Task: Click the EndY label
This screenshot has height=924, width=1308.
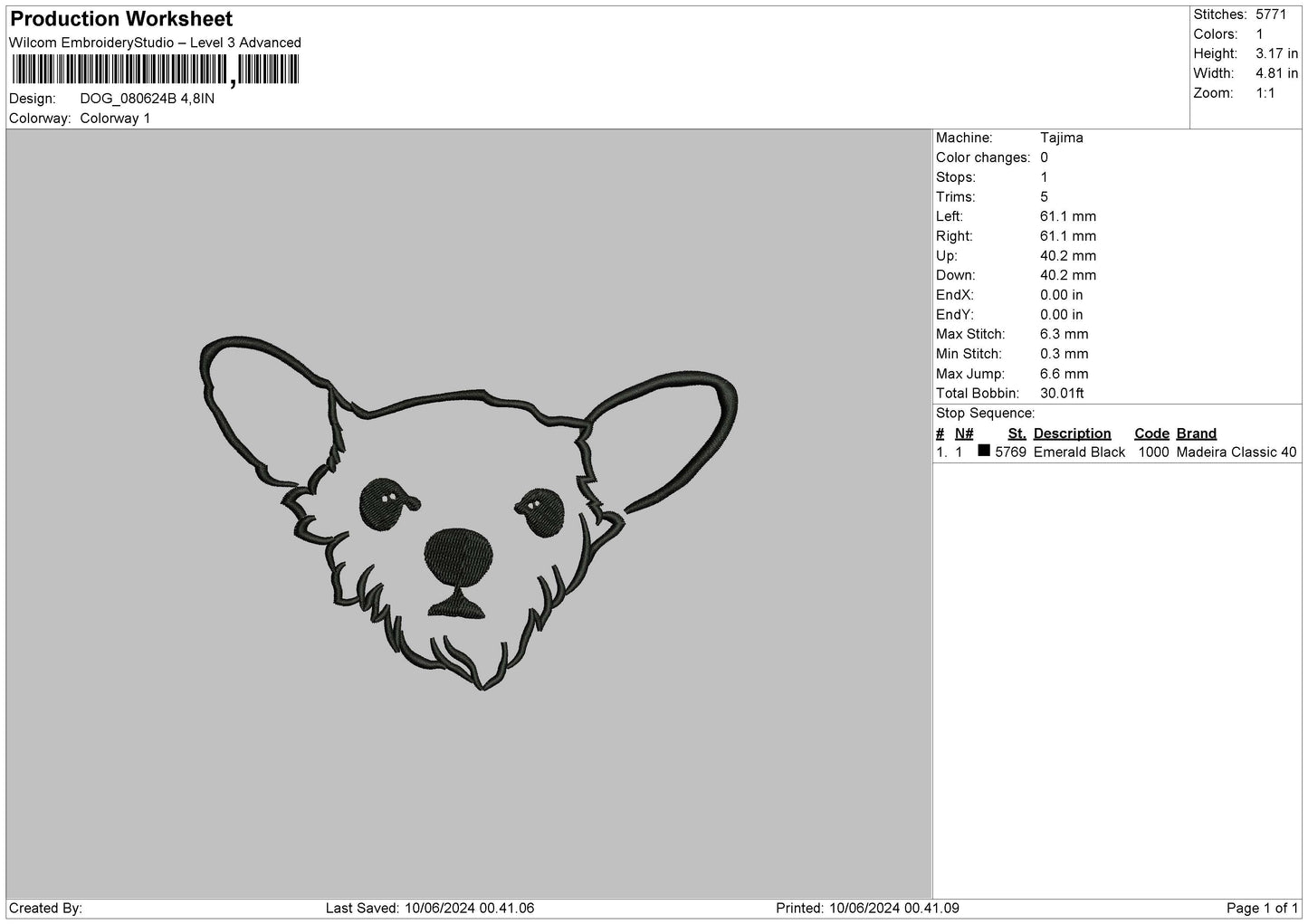Action: [955, 315]
